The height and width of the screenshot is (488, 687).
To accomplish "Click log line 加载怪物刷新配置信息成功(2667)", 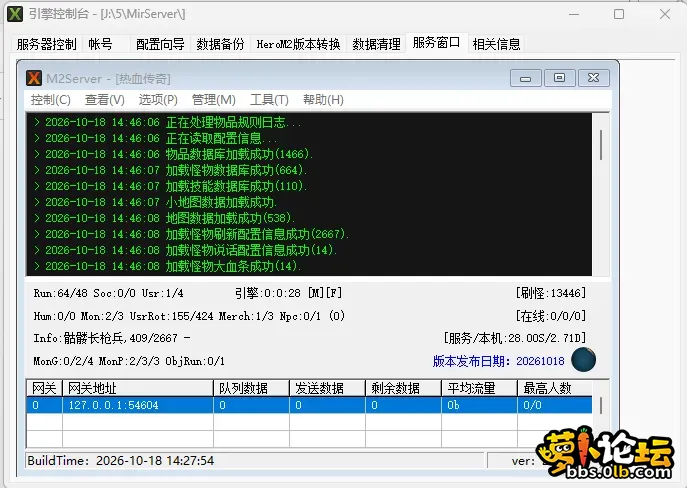I will tap(191, 234).
